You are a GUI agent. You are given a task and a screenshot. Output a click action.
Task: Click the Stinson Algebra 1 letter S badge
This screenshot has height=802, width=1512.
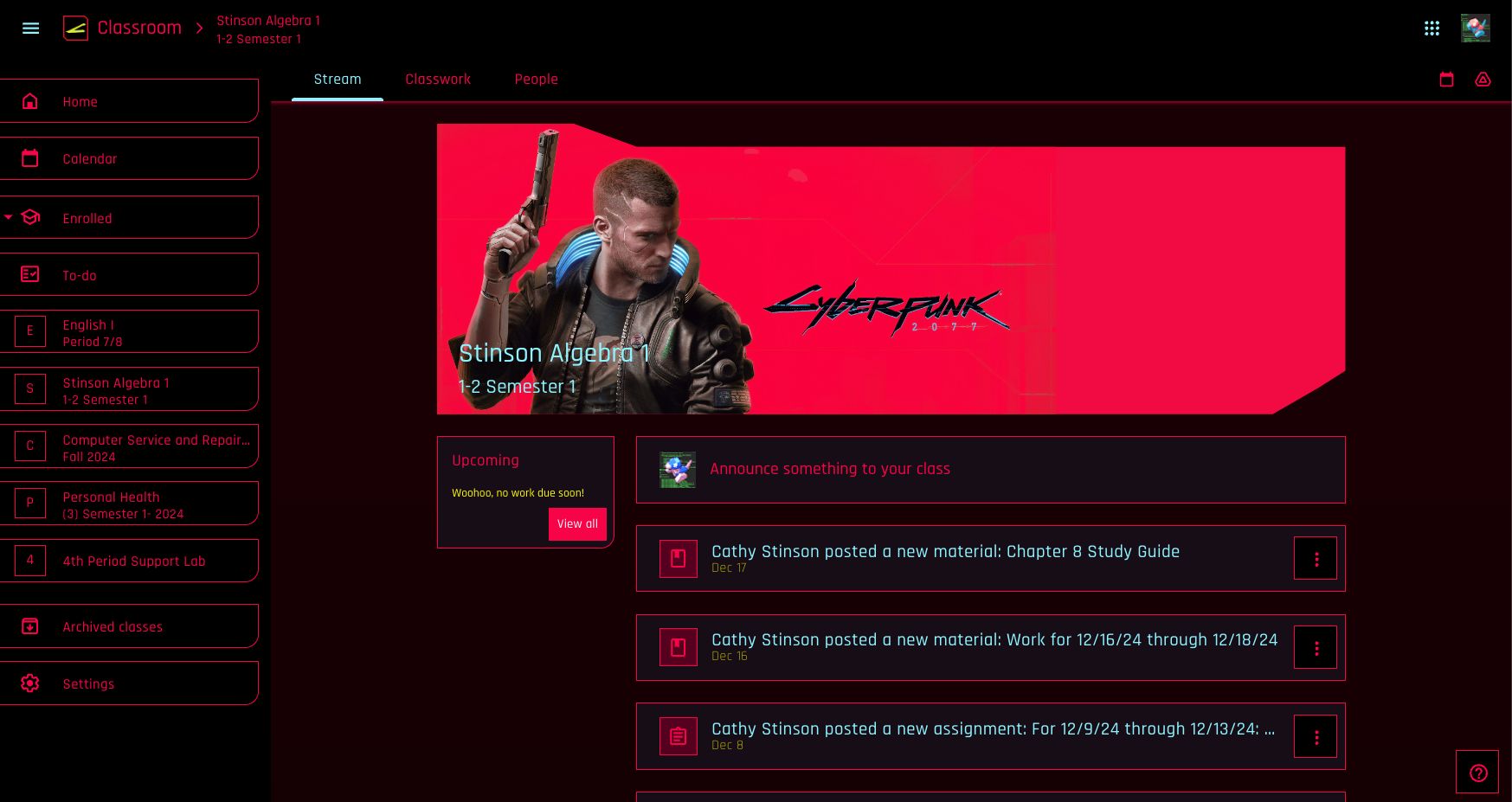[x=30, y=389]
